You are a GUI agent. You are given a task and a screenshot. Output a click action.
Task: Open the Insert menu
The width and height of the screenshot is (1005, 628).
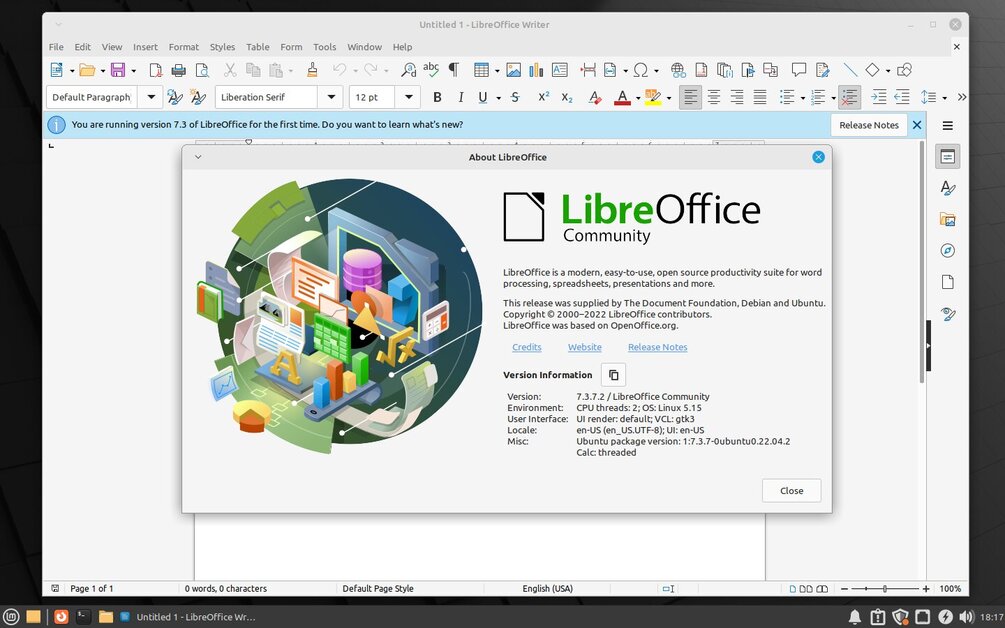pyautogui.click(x=145, y=47)
